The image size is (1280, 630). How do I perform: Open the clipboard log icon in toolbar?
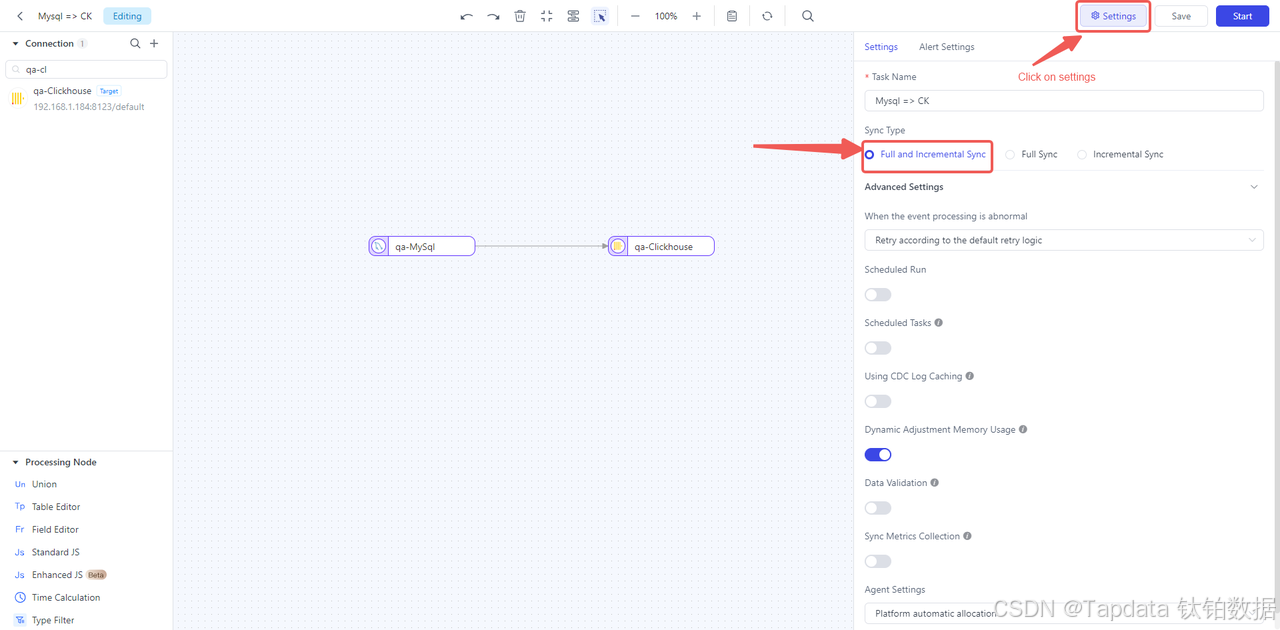pyautogui.click(x=732, y=16)
